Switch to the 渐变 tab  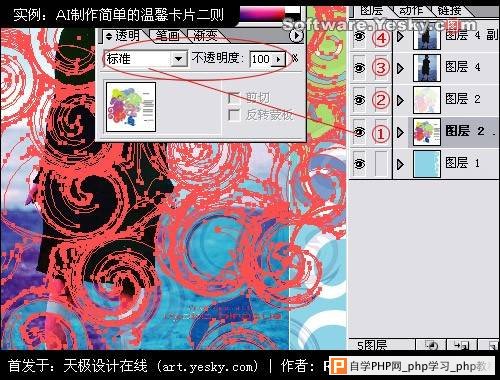206,35
